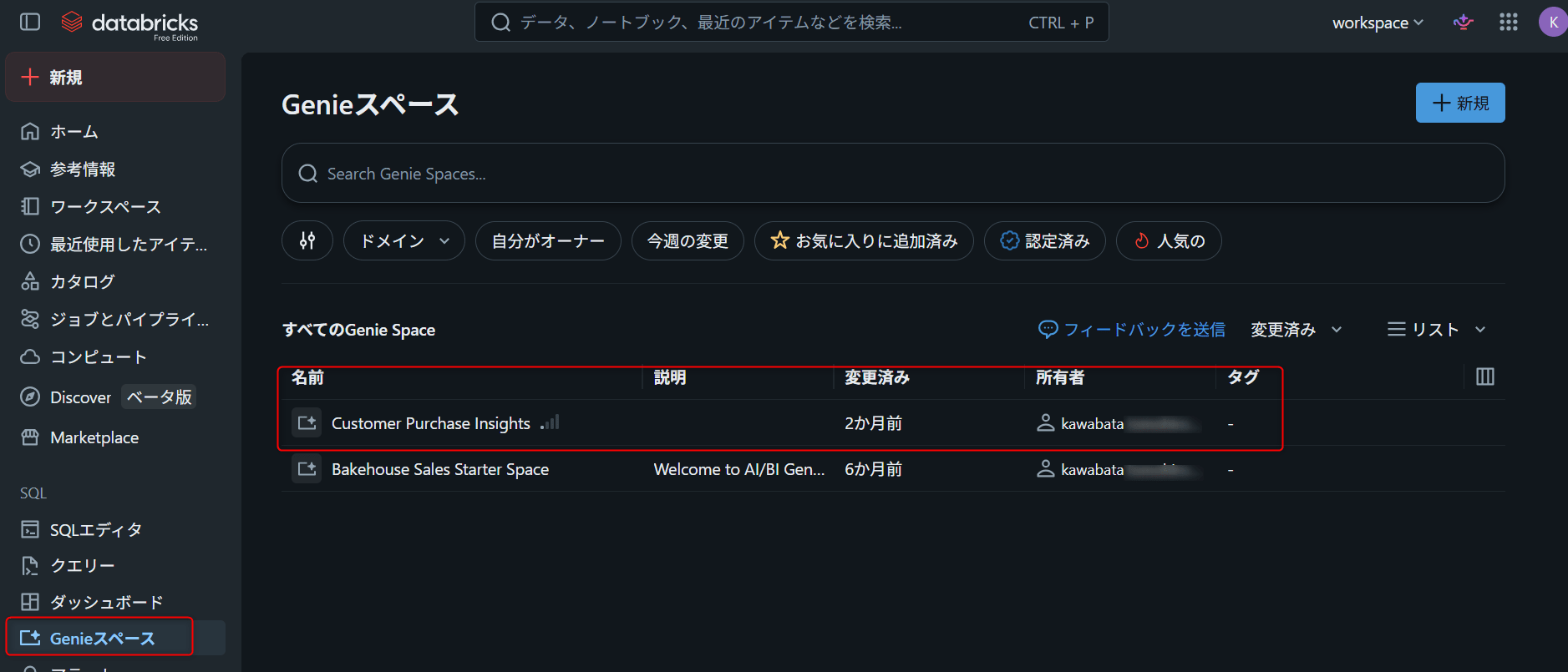Toggle the 自分がオーナー filter
The height and width of the screenshot is (672, 1568).
pos(548,240)
